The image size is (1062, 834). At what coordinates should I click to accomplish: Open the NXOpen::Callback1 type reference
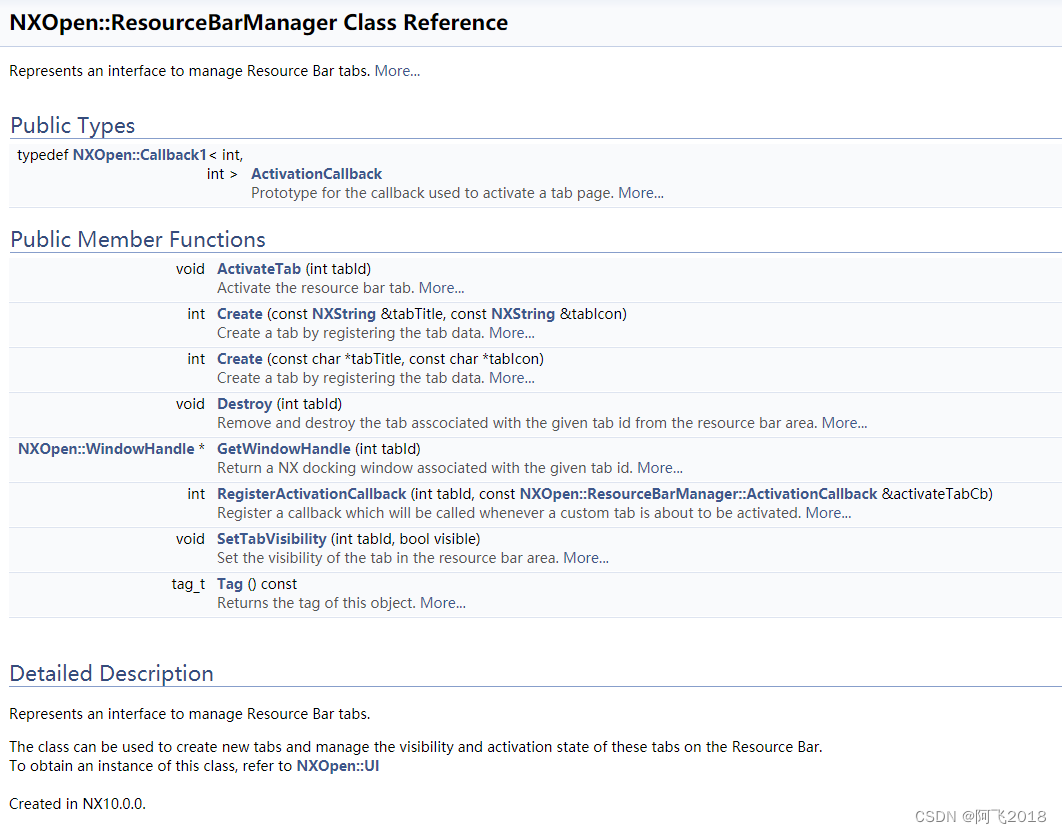click(x=138, y=154)
